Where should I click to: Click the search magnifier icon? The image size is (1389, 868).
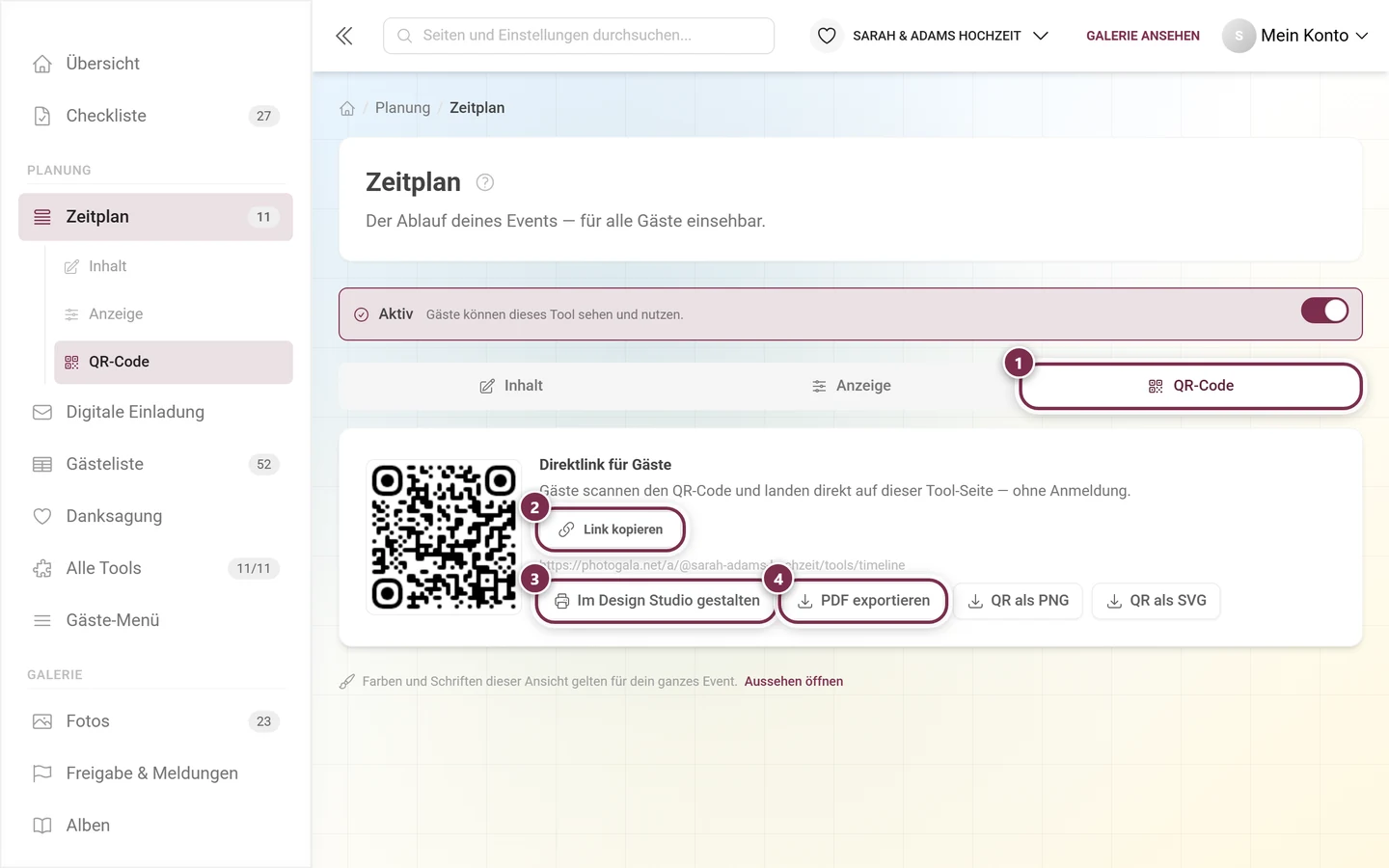405,36
